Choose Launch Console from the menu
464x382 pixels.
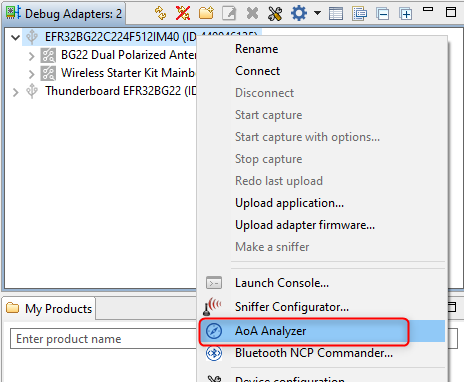point(282,283)
